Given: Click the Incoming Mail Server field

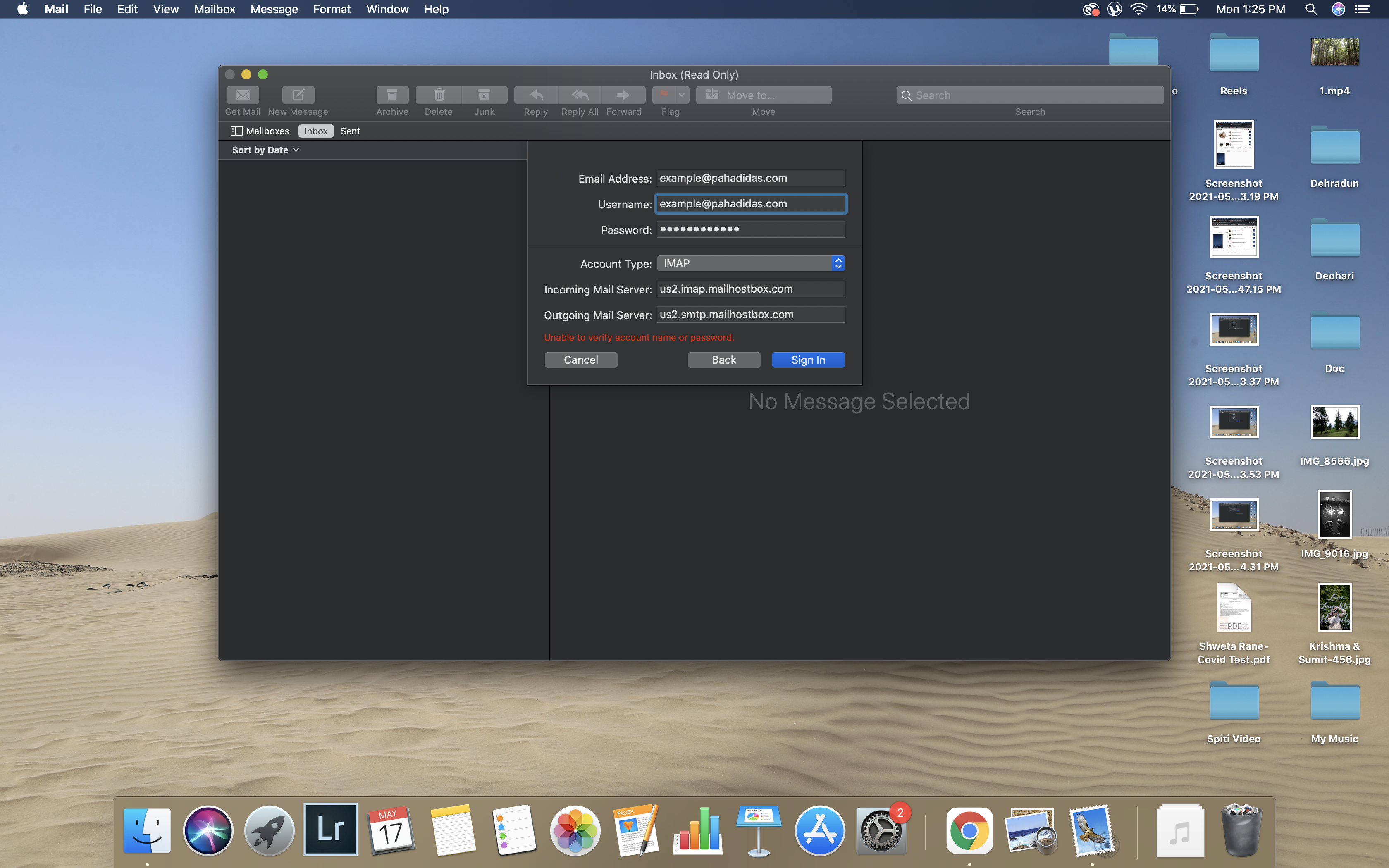Looking at the screenshot, I should 751,289.
